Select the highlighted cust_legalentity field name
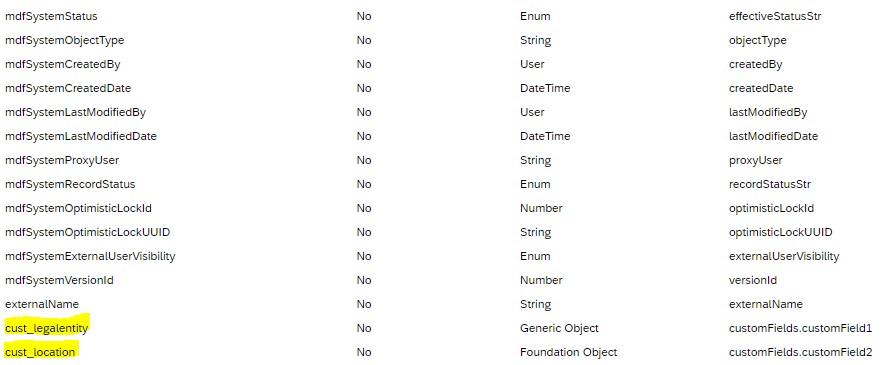888x365 pixels. (x=47, y=328)
